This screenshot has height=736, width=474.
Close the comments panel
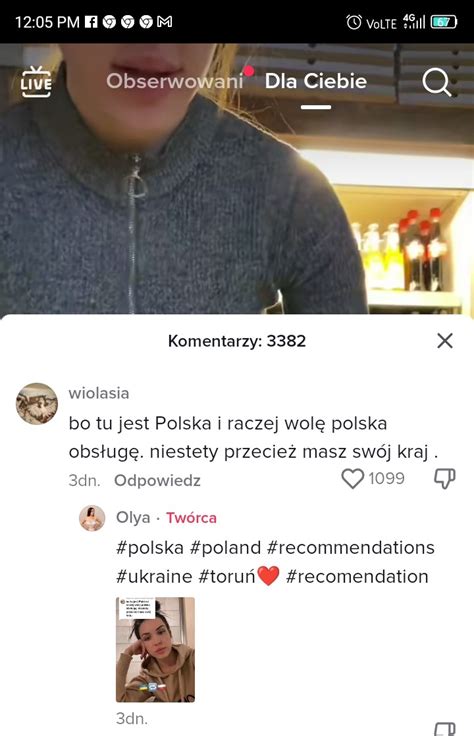point(444,341)
